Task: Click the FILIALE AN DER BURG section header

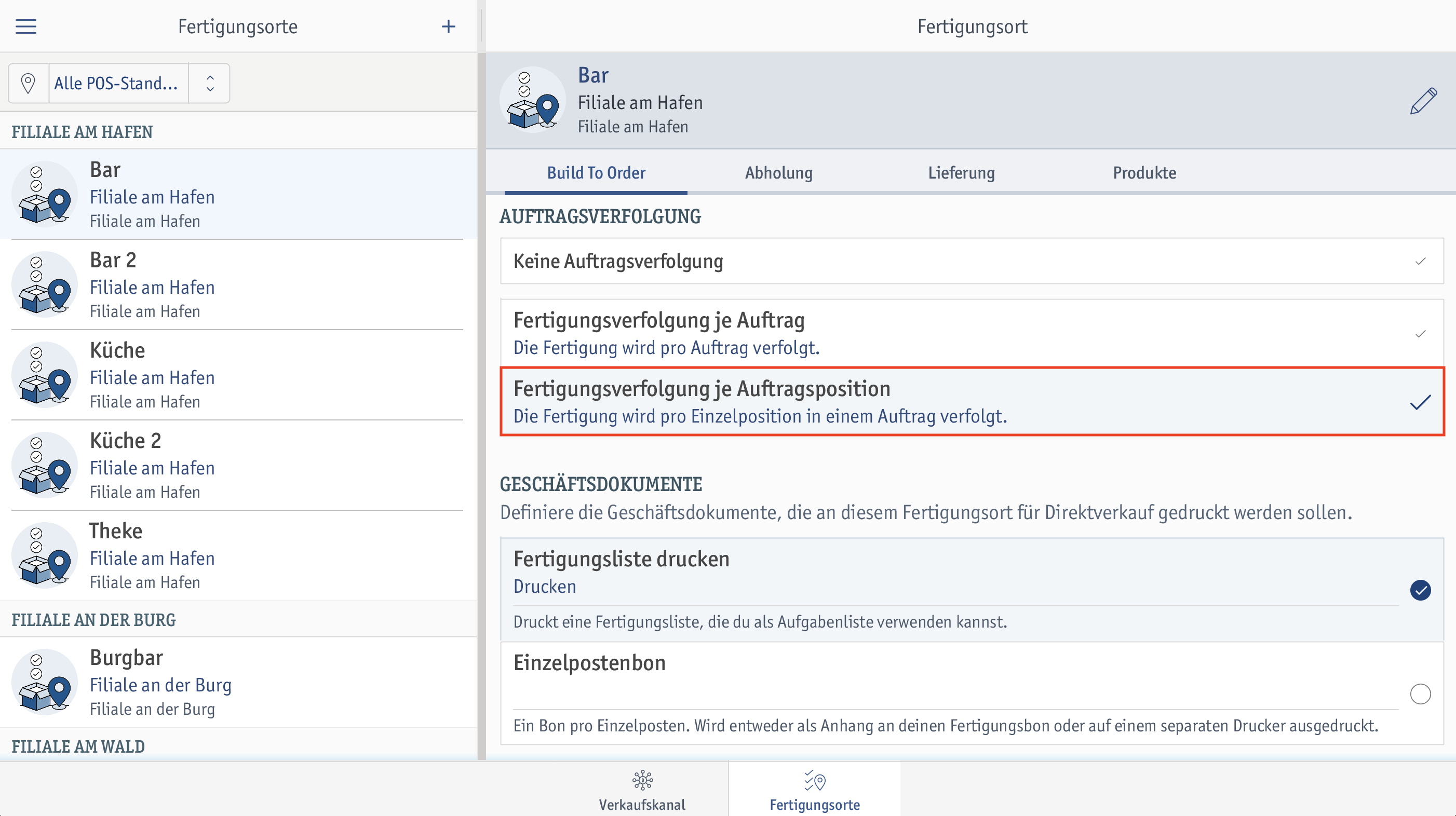Action: pos(94,620)
